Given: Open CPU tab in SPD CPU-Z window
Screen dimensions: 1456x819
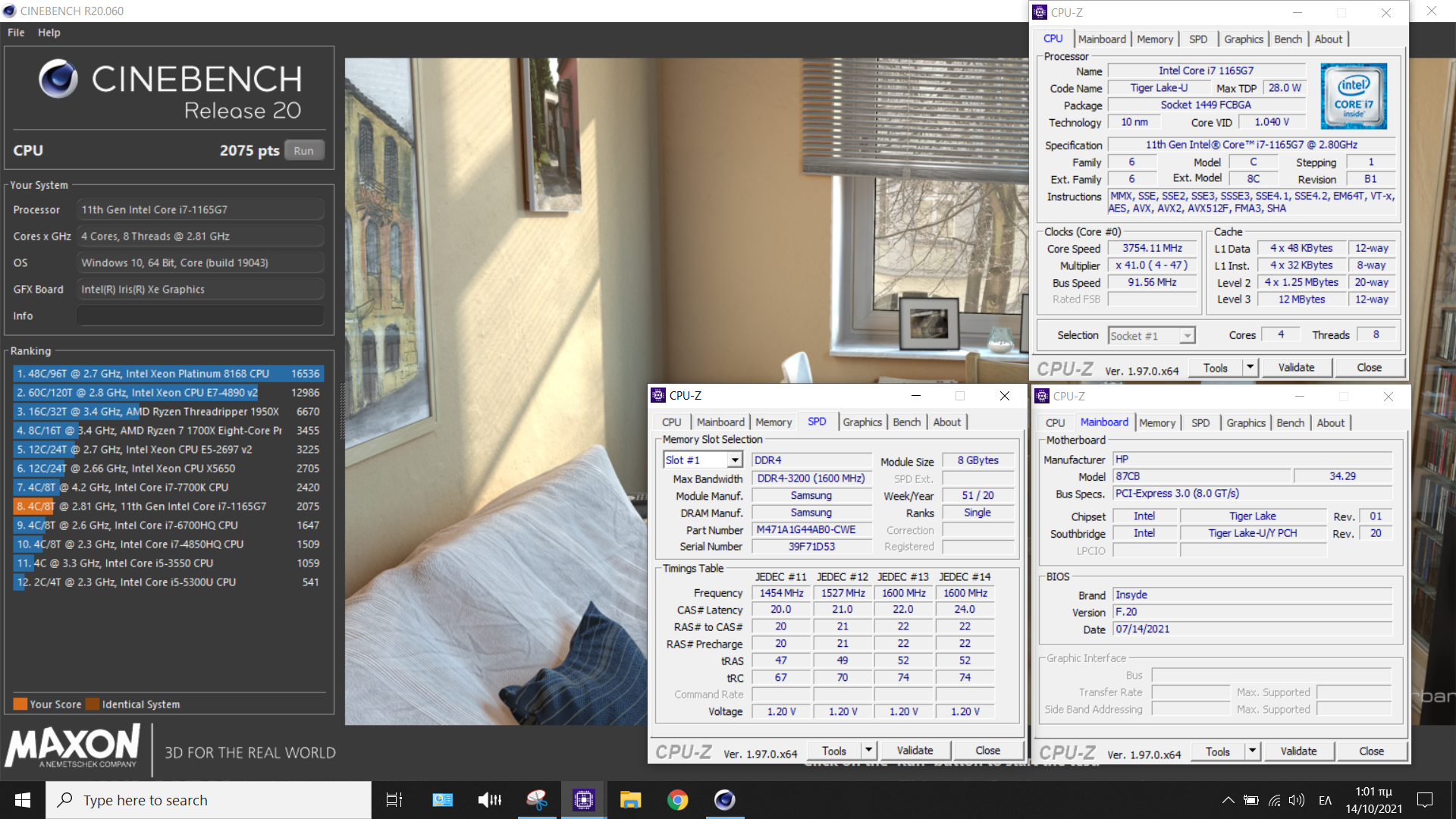Looking at the screenshot, I should pyautogui.click(x=671, y=422).
